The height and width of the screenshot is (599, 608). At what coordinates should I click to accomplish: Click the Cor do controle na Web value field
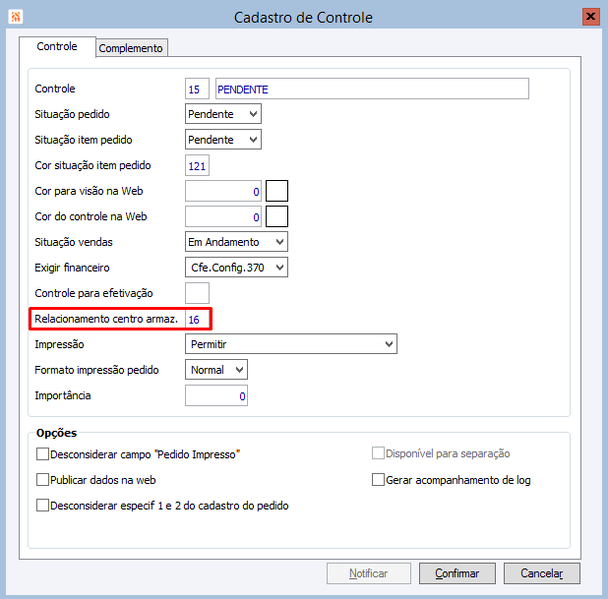point(223,217)
